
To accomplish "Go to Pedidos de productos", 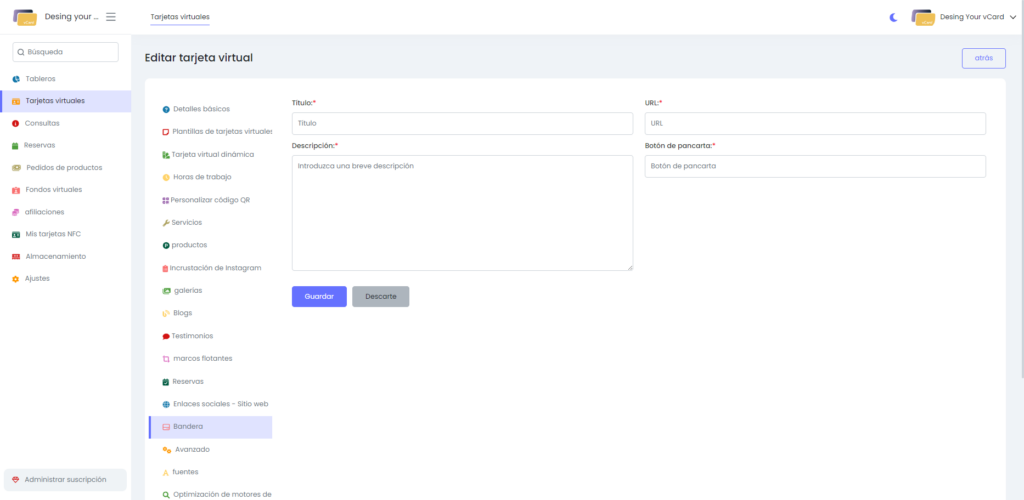I will (x=63, y=167).
